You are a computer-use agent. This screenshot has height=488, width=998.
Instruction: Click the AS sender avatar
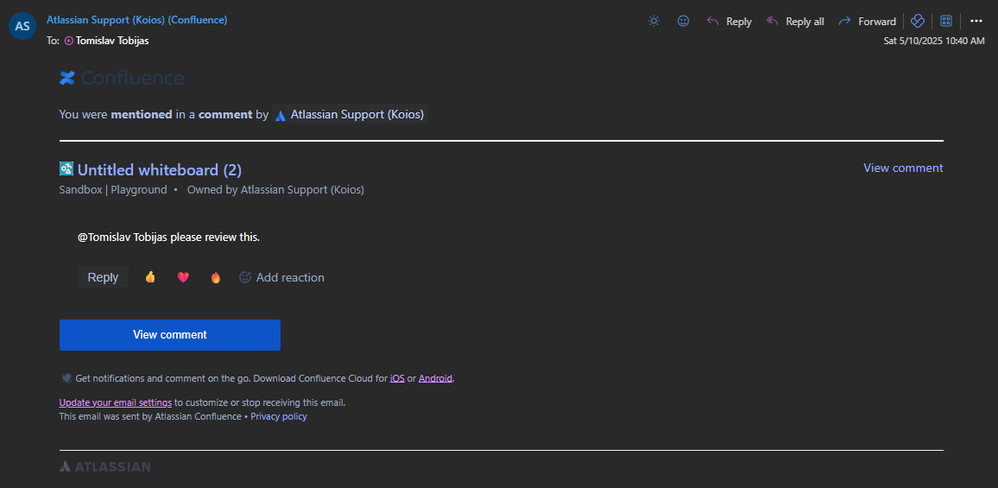(x=22, y=26)
